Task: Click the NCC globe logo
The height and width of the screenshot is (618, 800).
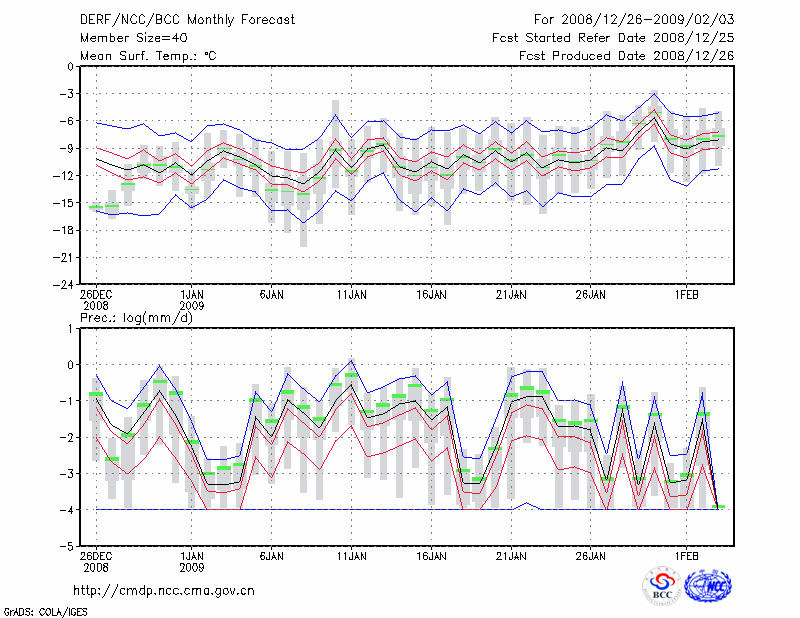Action: [x=709, y=585]
